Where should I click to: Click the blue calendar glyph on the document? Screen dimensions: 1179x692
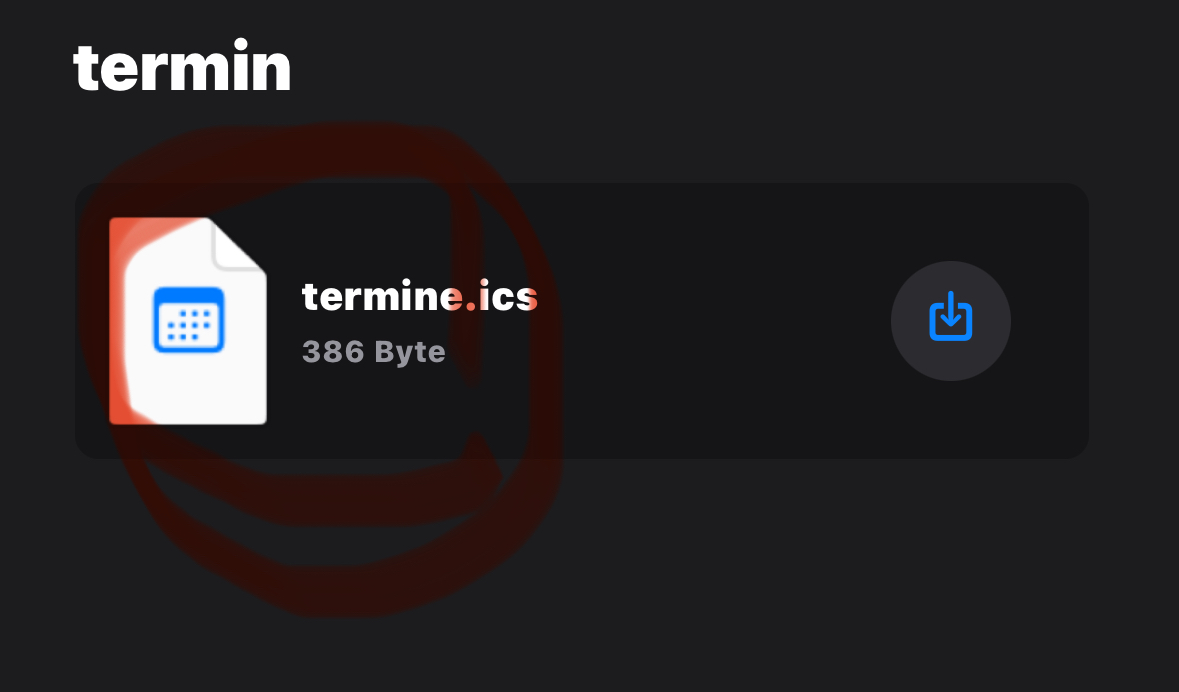click(189, 320)
